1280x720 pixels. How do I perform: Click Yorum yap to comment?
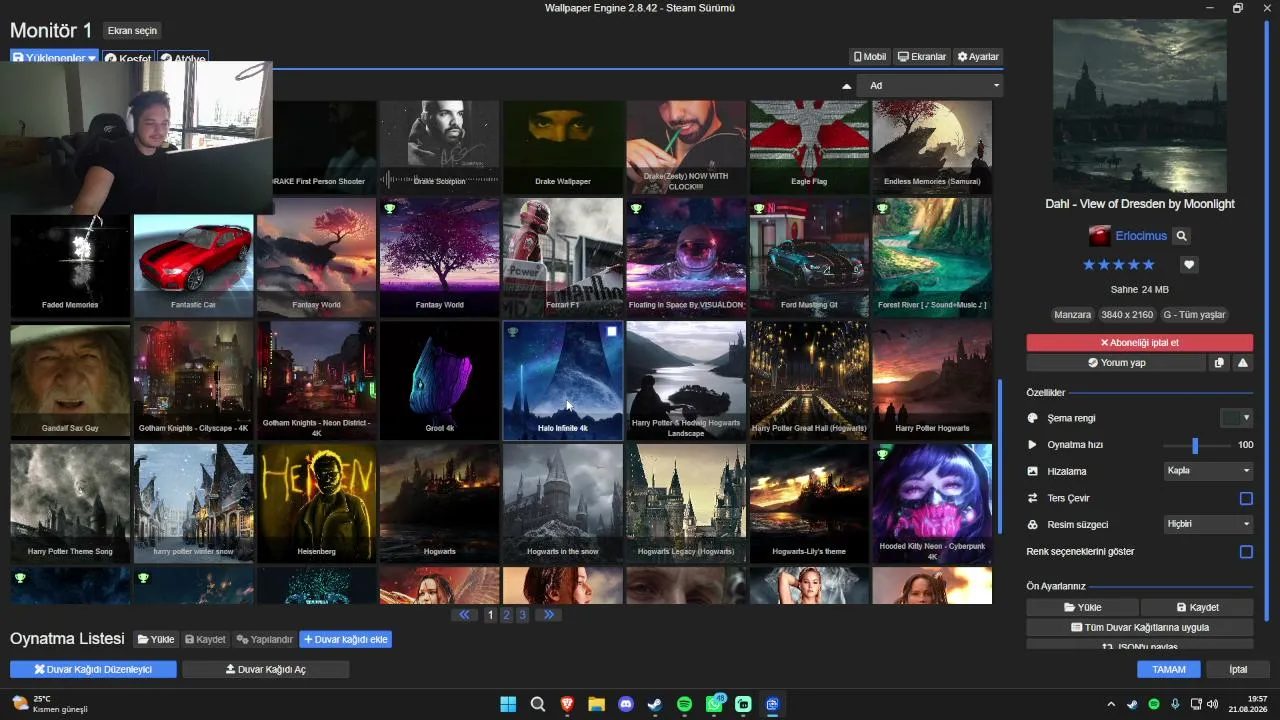point(1117,363)
